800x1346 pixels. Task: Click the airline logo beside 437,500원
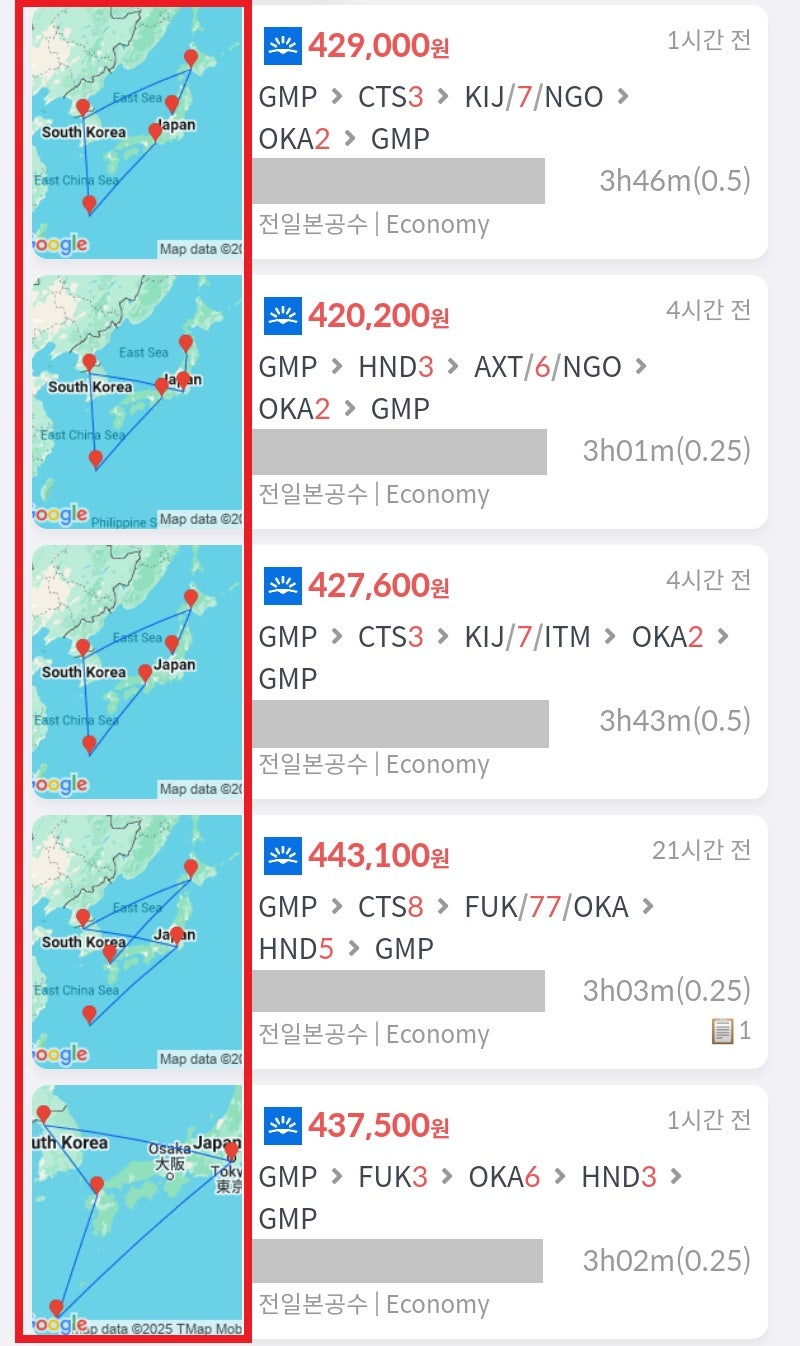(x=283, y=1126)
